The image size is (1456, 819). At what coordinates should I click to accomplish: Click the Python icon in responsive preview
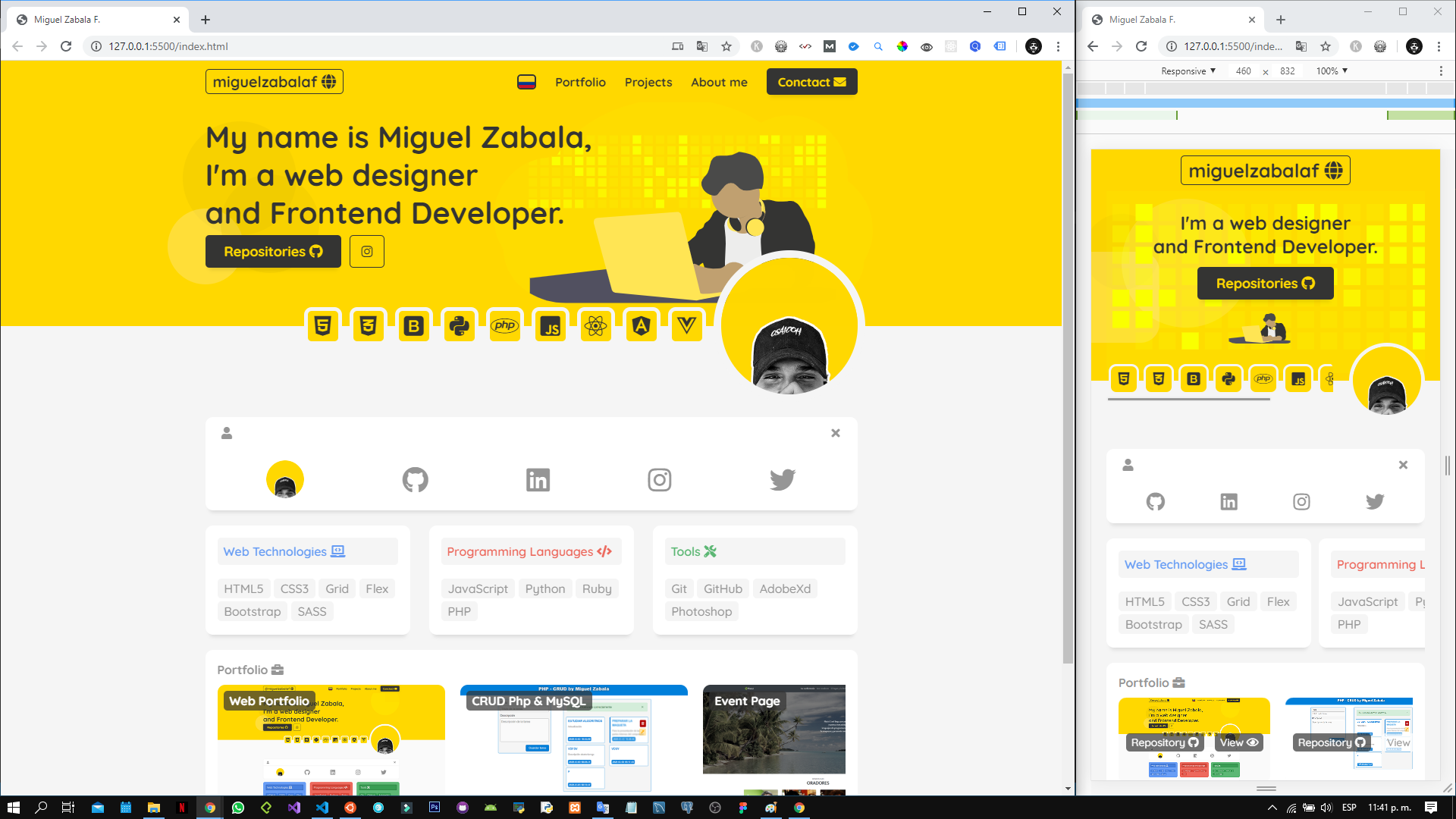pos(1228,379)
